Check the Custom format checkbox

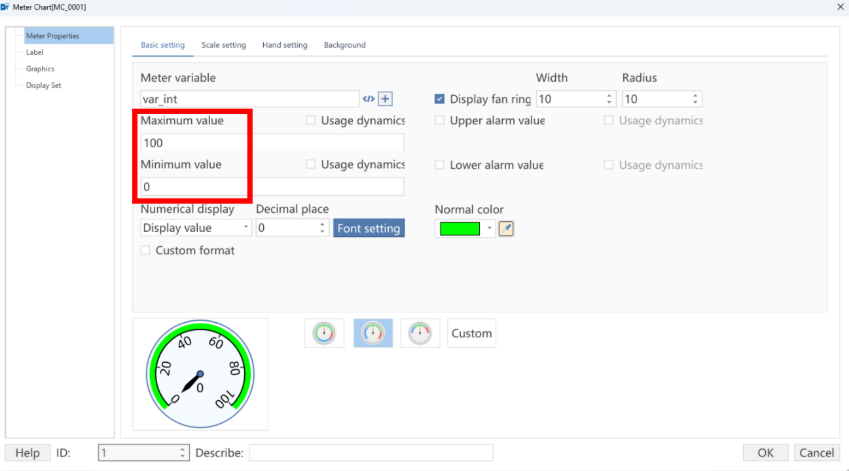pos(145,250)
